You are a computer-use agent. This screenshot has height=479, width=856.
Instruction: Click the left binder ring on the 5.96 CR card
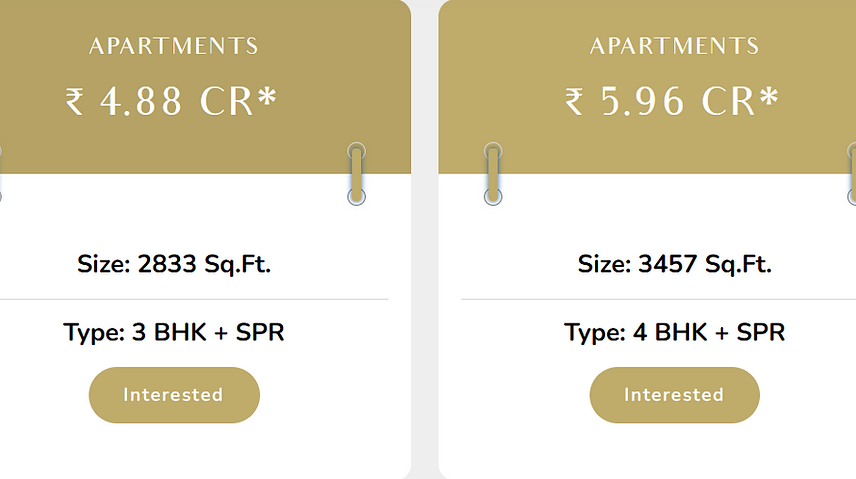click(492, 173)
